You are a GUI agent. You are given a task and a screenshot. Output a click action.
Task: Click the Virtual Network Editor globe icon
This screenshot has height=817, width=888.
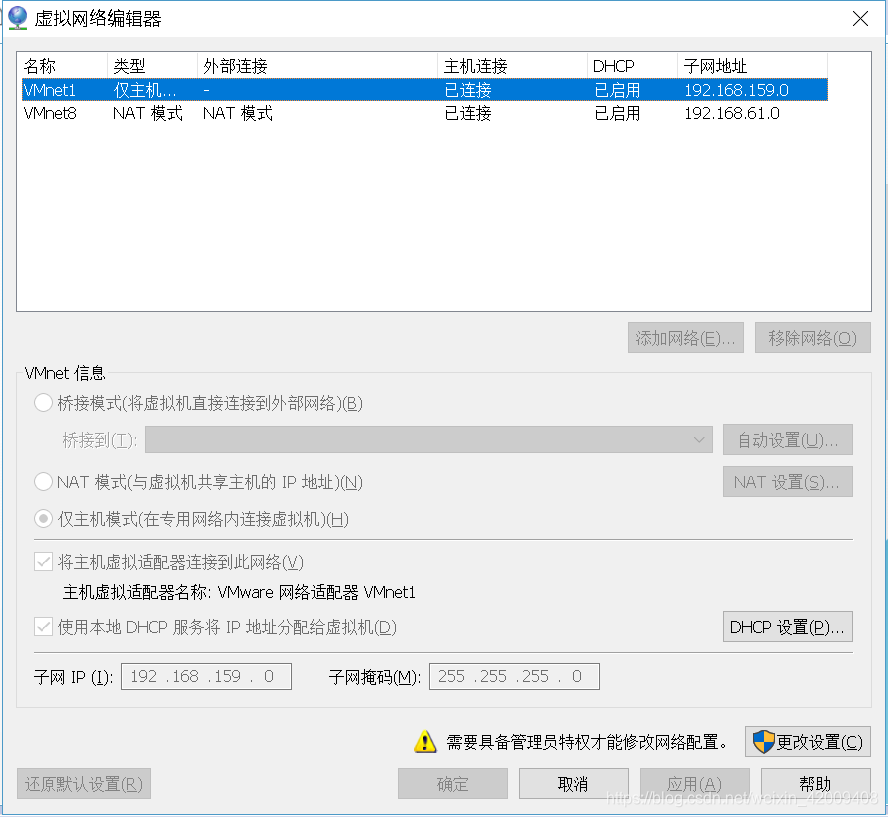(x=18, y=18)
